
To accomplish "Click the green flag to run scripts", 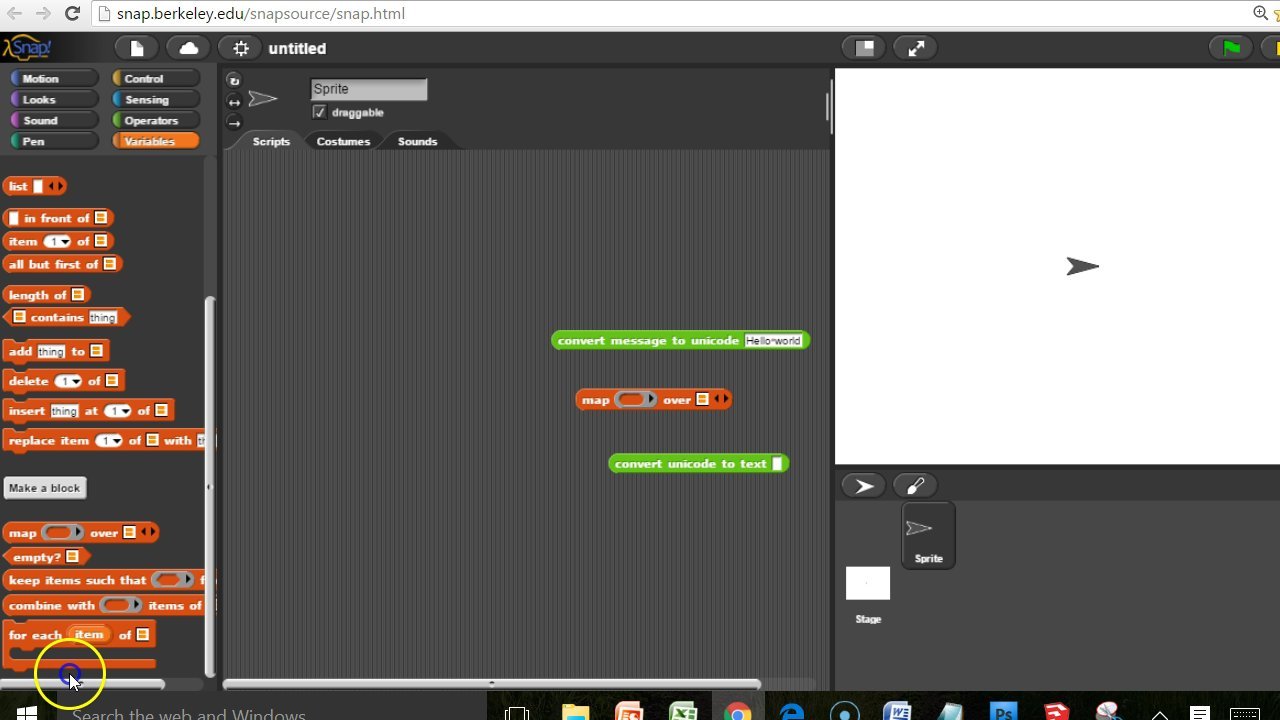I will coord(1230,47).
